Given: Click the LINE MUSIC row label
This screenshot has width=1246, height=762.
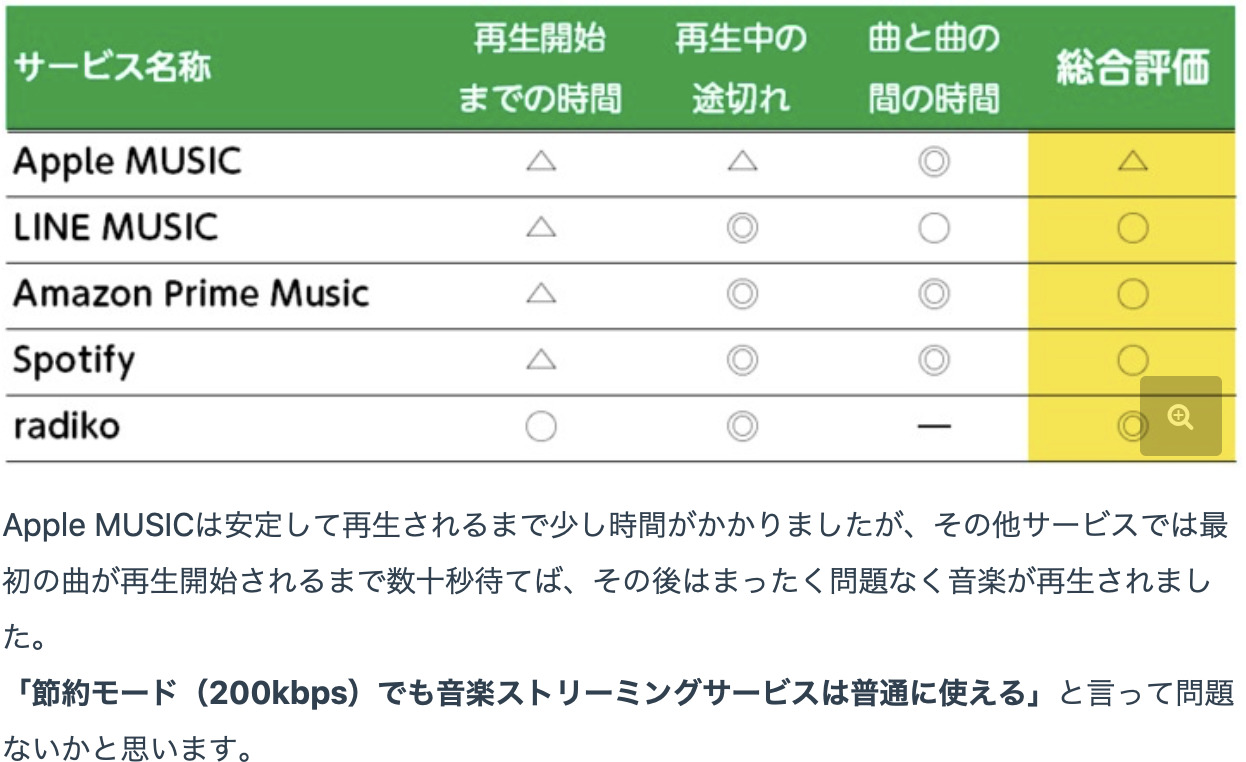Looking at the screenshot, I should (115, 228).
